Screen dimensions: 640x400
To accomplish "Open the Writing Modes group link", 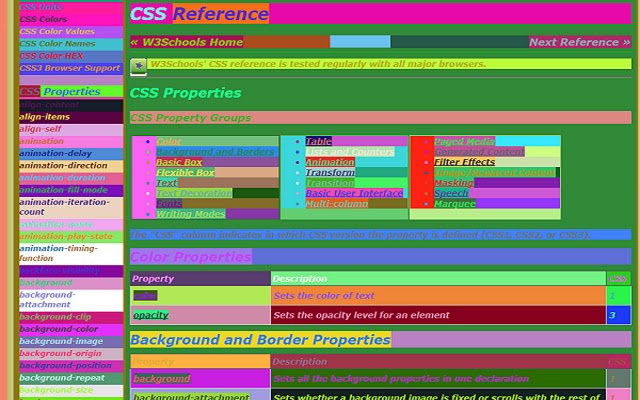I will [191, 213].
